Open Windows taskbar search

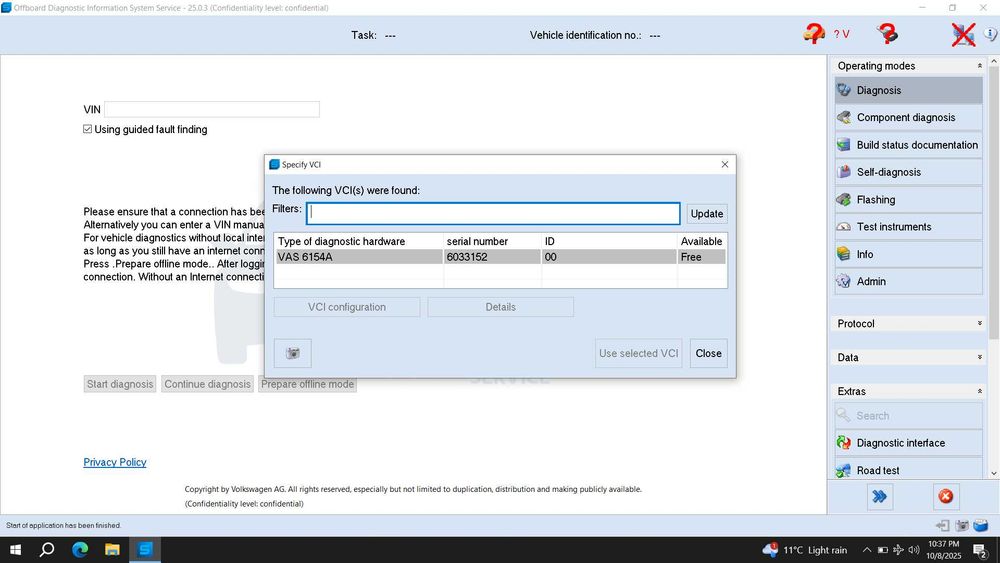pyautogui.click(x=47, y=550)
